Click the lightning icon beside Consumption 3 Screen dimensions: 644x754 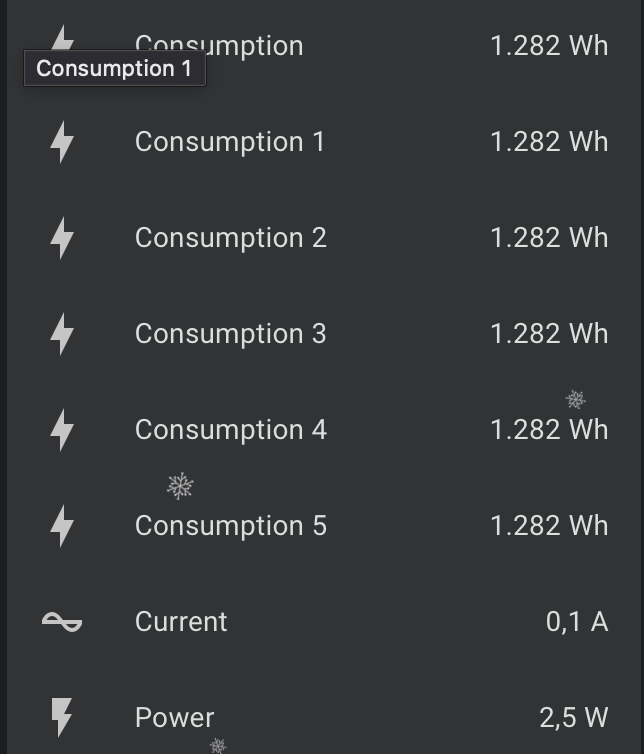click(x=62, y=334)
